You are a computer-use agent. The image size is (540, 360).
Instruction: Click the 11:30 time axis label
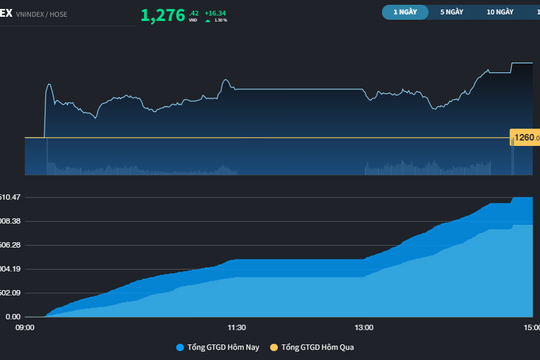pyautogui.click(x=237, y=328)
